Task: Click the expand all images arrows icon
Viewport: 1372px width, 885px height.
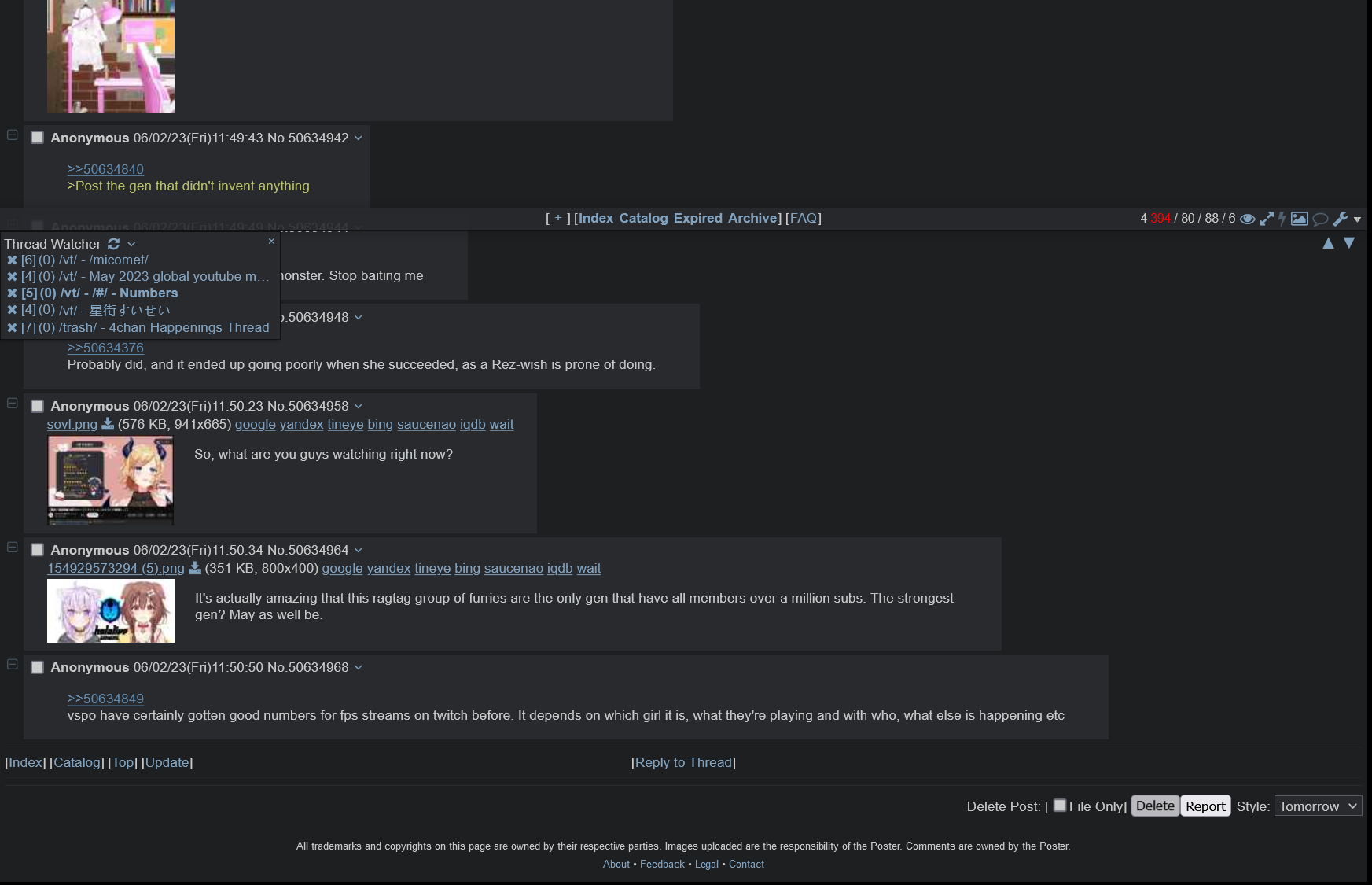Action: (x=1266, y=219)
